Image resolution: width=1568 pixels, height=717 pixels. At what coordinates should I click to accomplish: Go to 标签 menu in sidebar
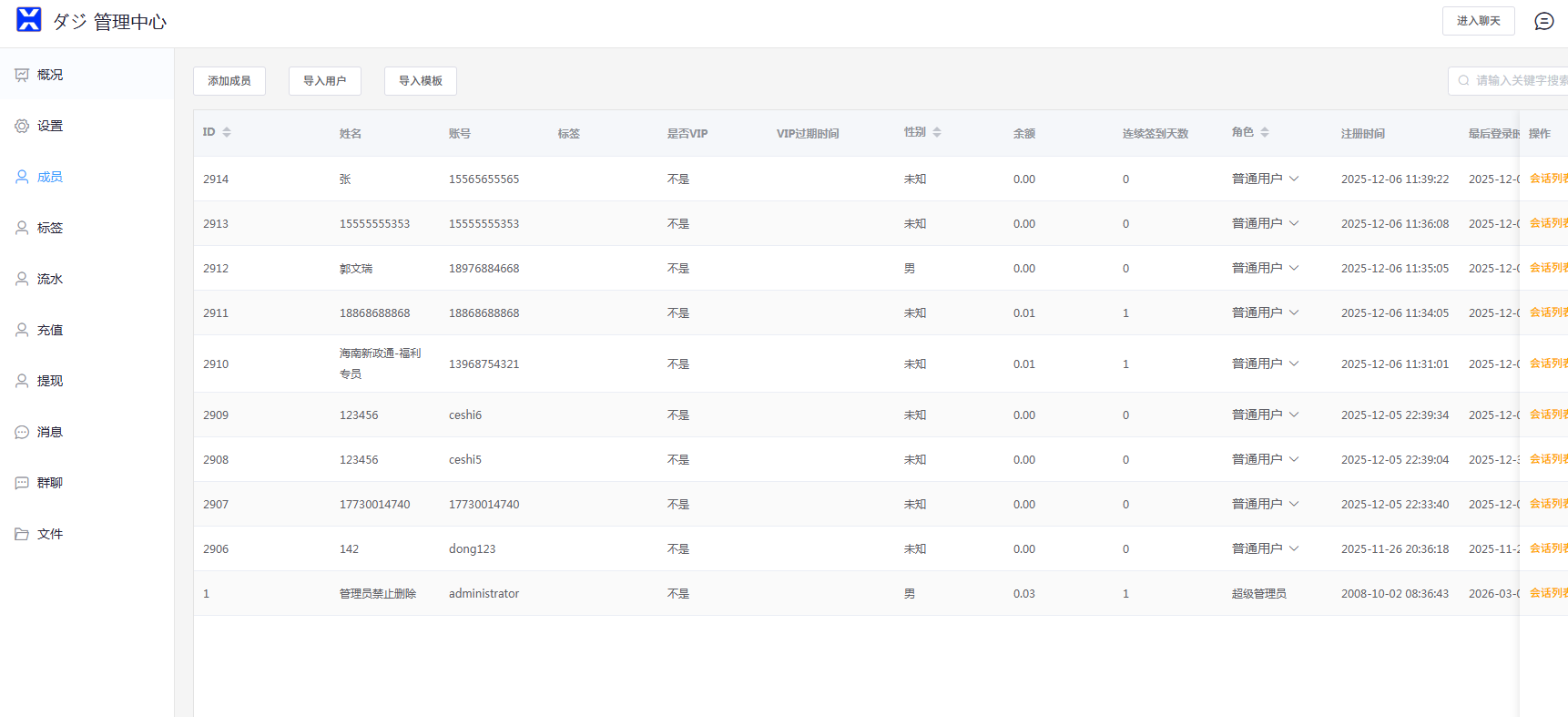[x=50, y=228]
